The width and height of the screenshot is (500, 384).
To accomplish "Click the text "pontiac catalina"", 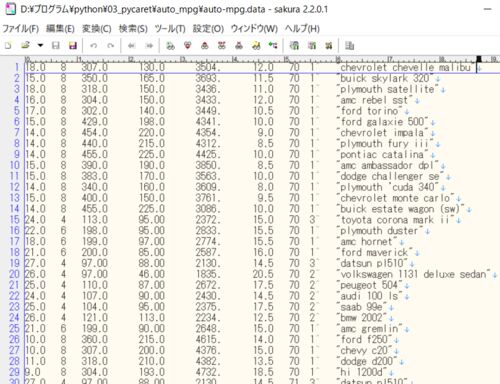I will (382, 154).
